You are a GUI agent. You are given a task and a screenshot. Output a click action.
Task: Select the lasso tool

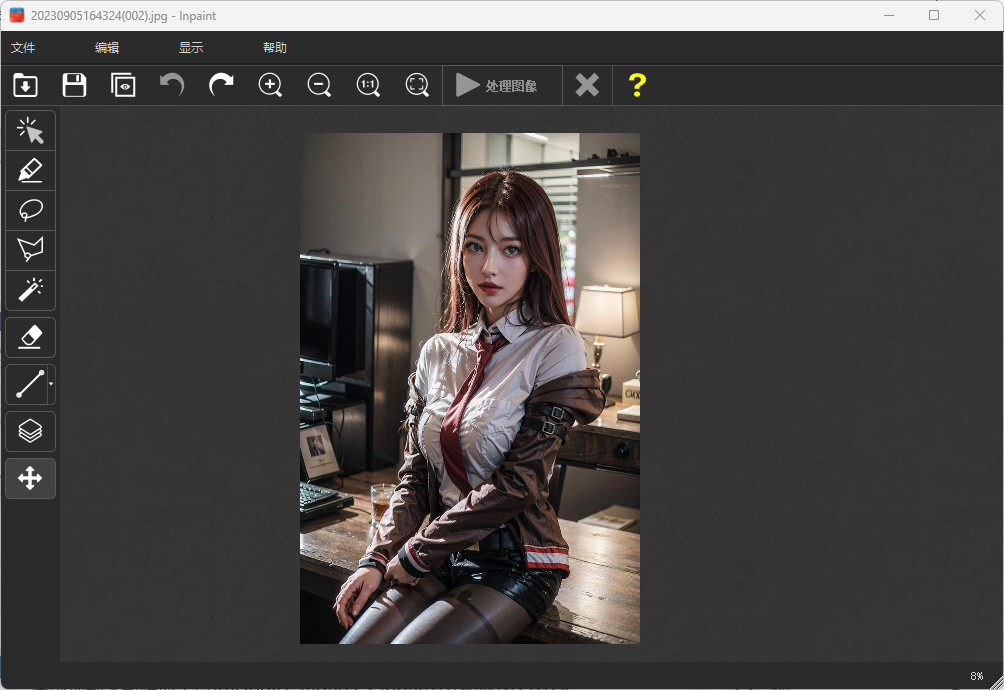click(x=31, y=211)
